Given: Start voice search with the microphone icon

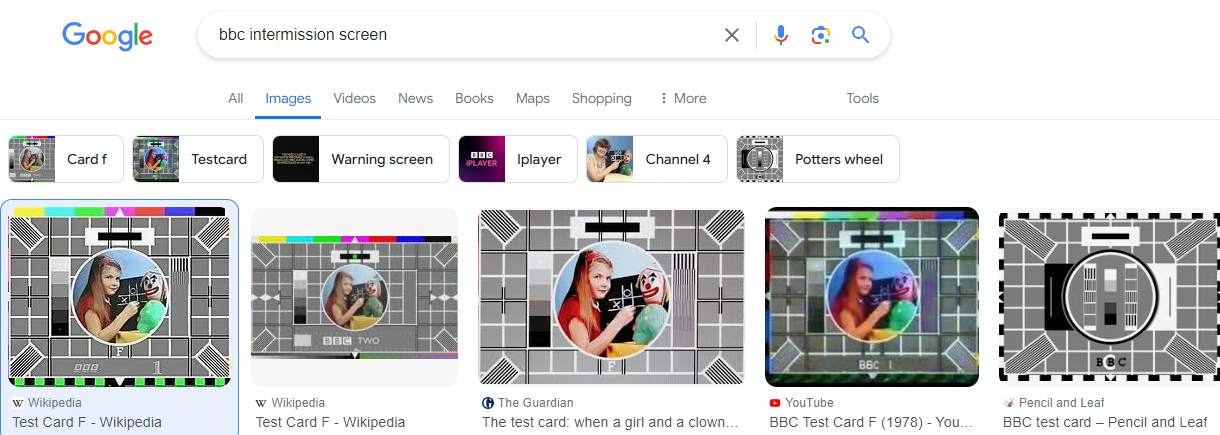Looking at the screenshot, I should 781,35.
